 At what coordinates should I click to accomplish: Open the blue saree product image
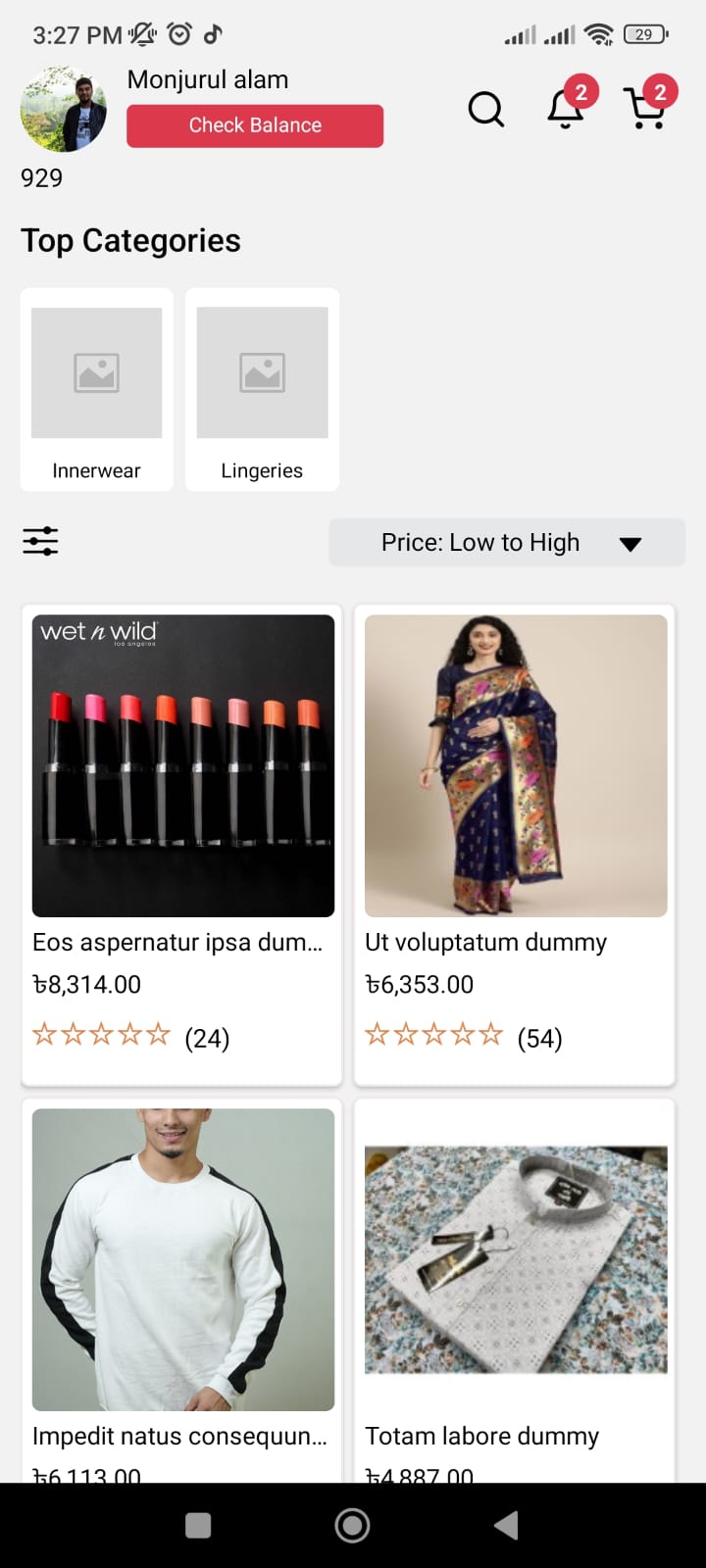click(516, 765)
